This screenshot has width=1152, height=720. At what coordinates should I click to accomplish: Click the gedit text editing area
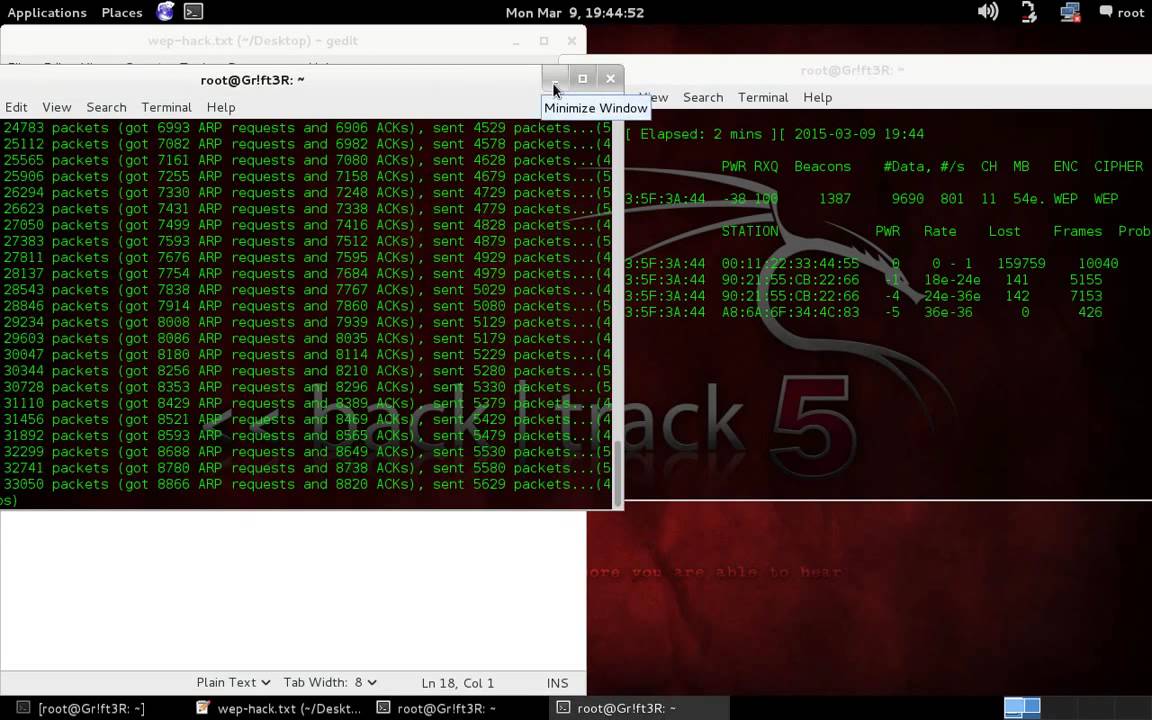(293, 590)
